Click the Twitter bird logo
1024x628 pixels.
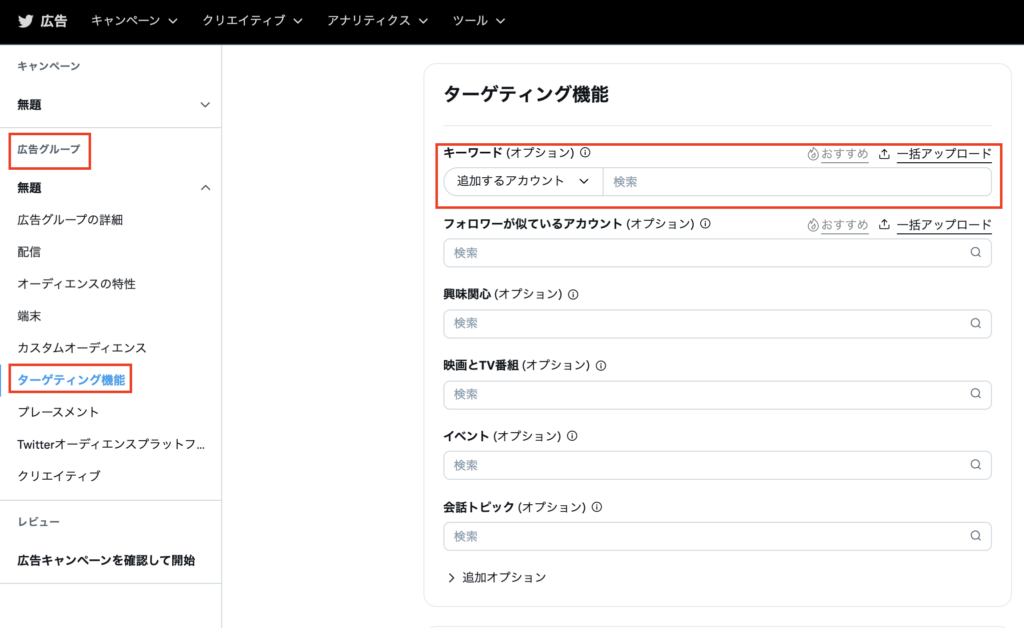[x=25, y=21]
